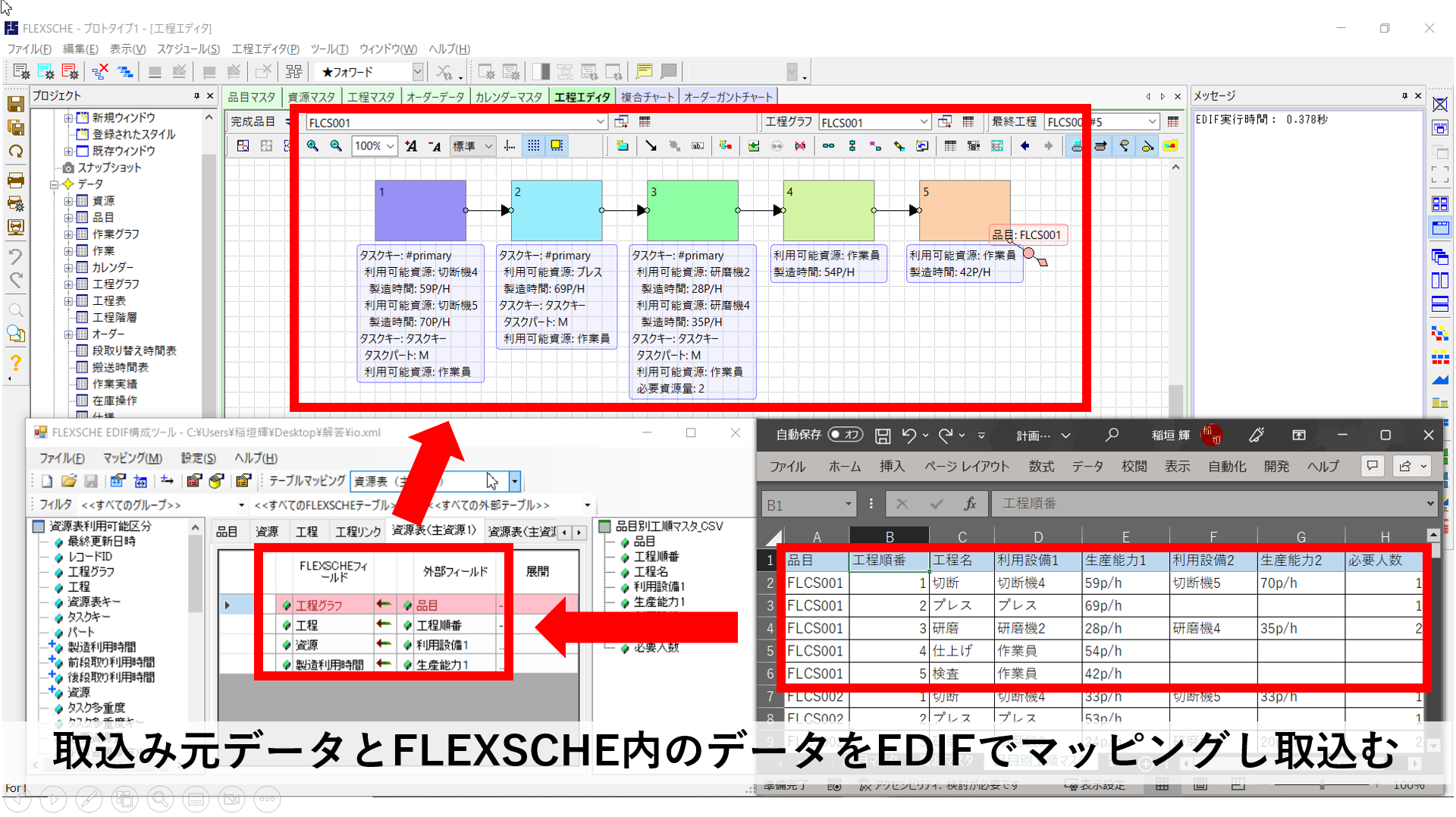Viewport: 1456px width, 817px height.
Task: Zoom out in the process graph editor
Action: pyautogui.click(x=336, y=146)
